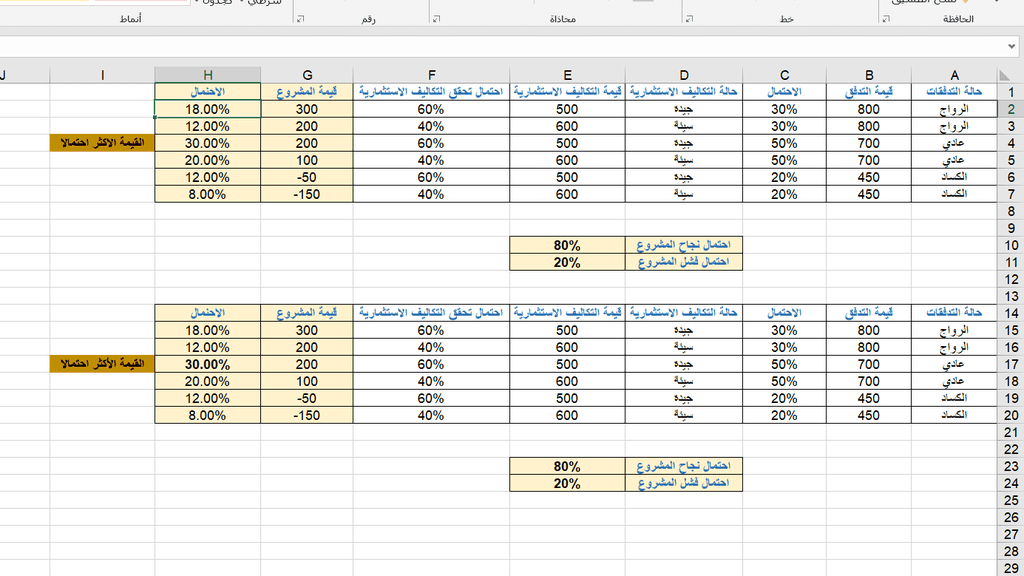1024x576 pixels.
Task: Click the Select All corner triangle
Action: pos(1004,75)
